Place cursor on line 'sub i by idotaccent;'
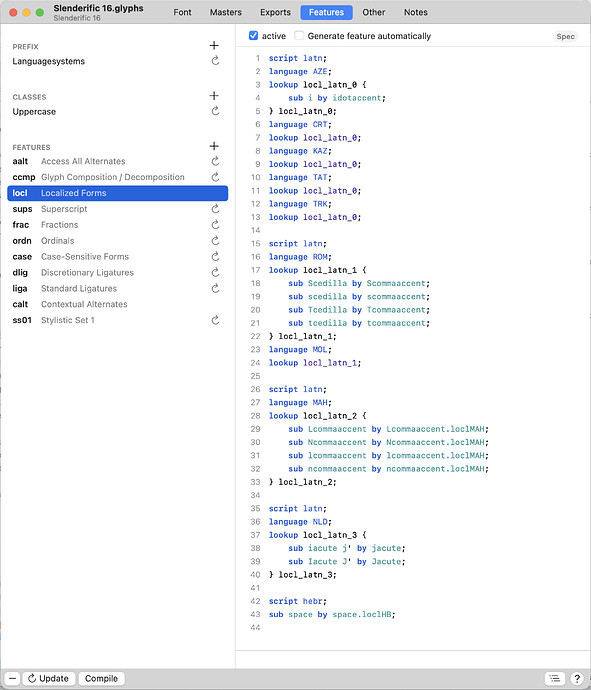591x690 pixels. point(337,98)
